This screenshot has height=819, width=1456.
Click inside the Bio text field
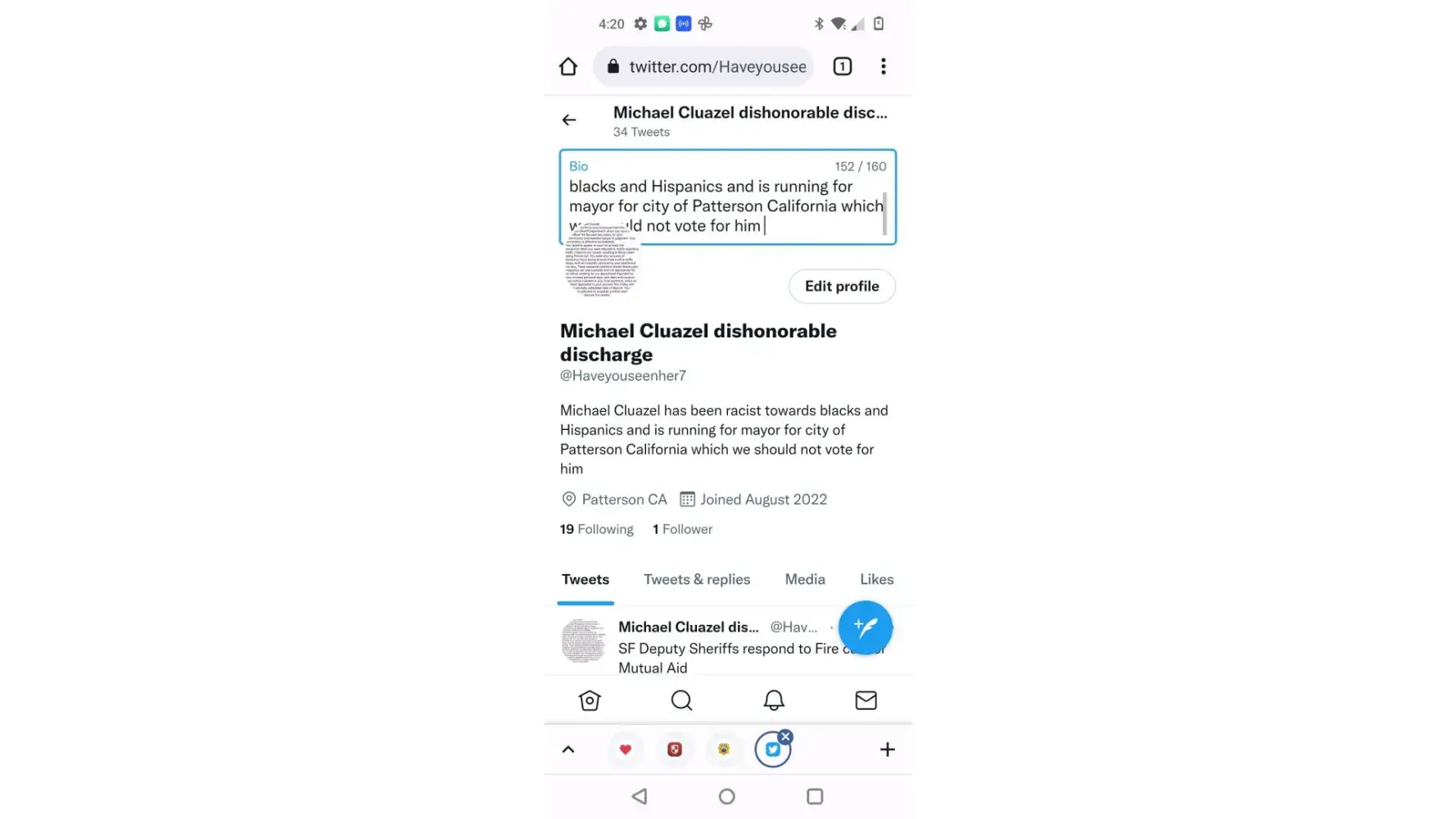point(728,197)
